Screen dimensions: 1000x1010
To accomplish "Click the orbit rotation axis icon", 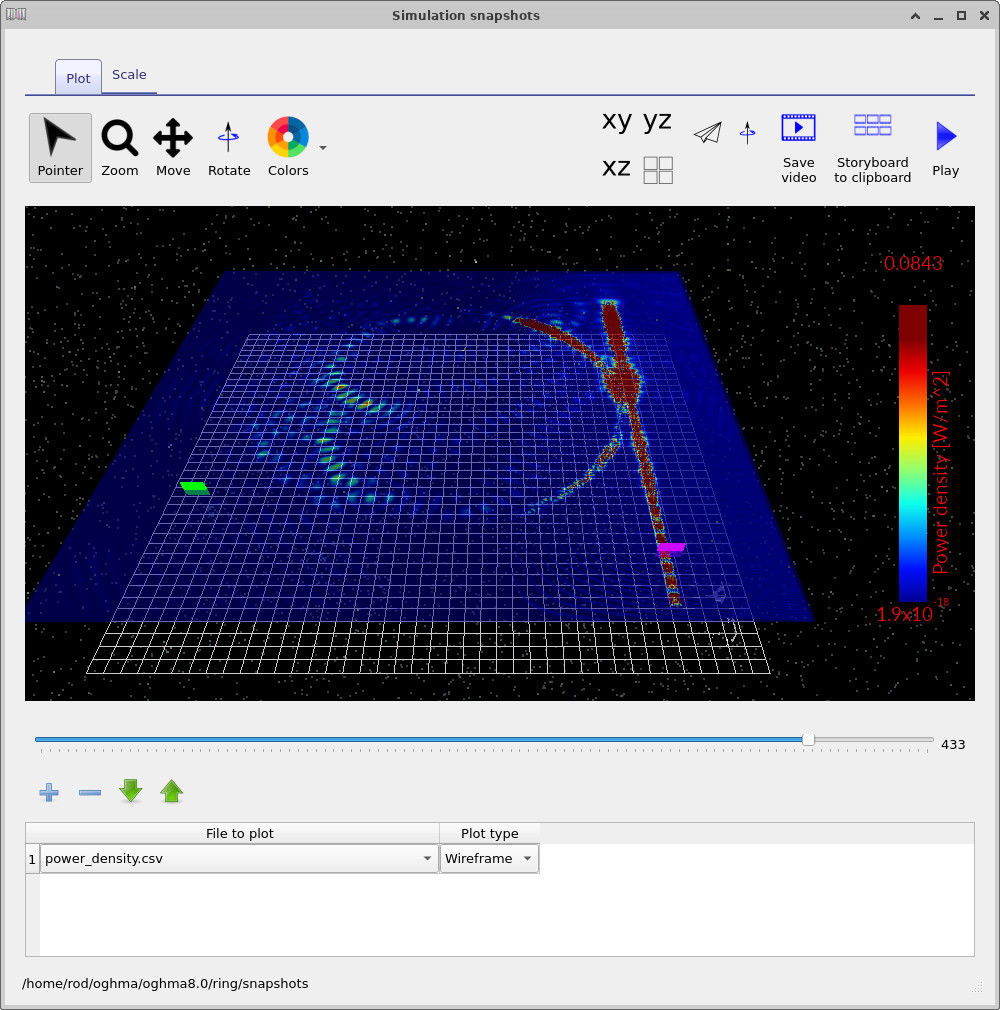I will (x=747, y=131).
